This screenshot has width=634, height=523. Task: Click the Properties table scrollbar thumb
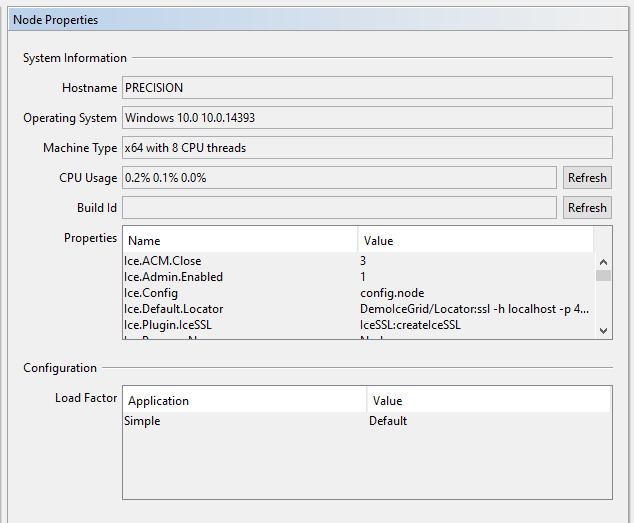[603, 276]
